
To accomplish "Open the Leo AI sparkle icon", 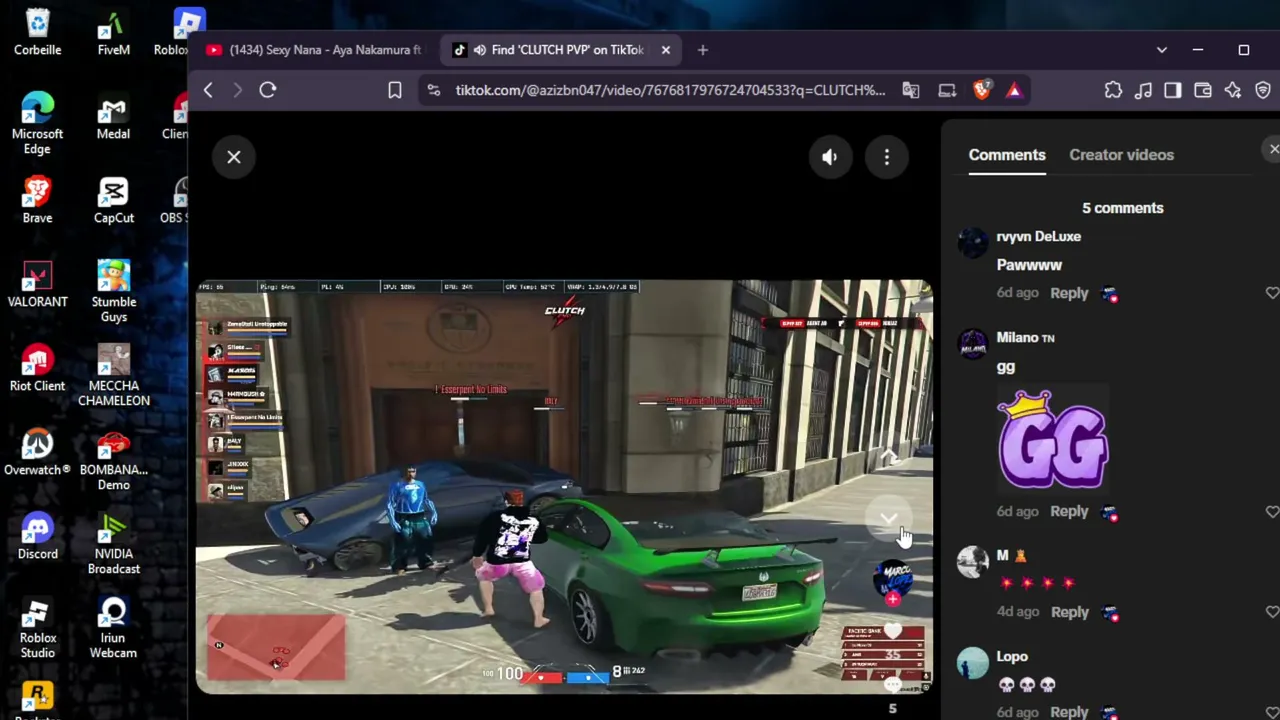I will click(1233, 90).
